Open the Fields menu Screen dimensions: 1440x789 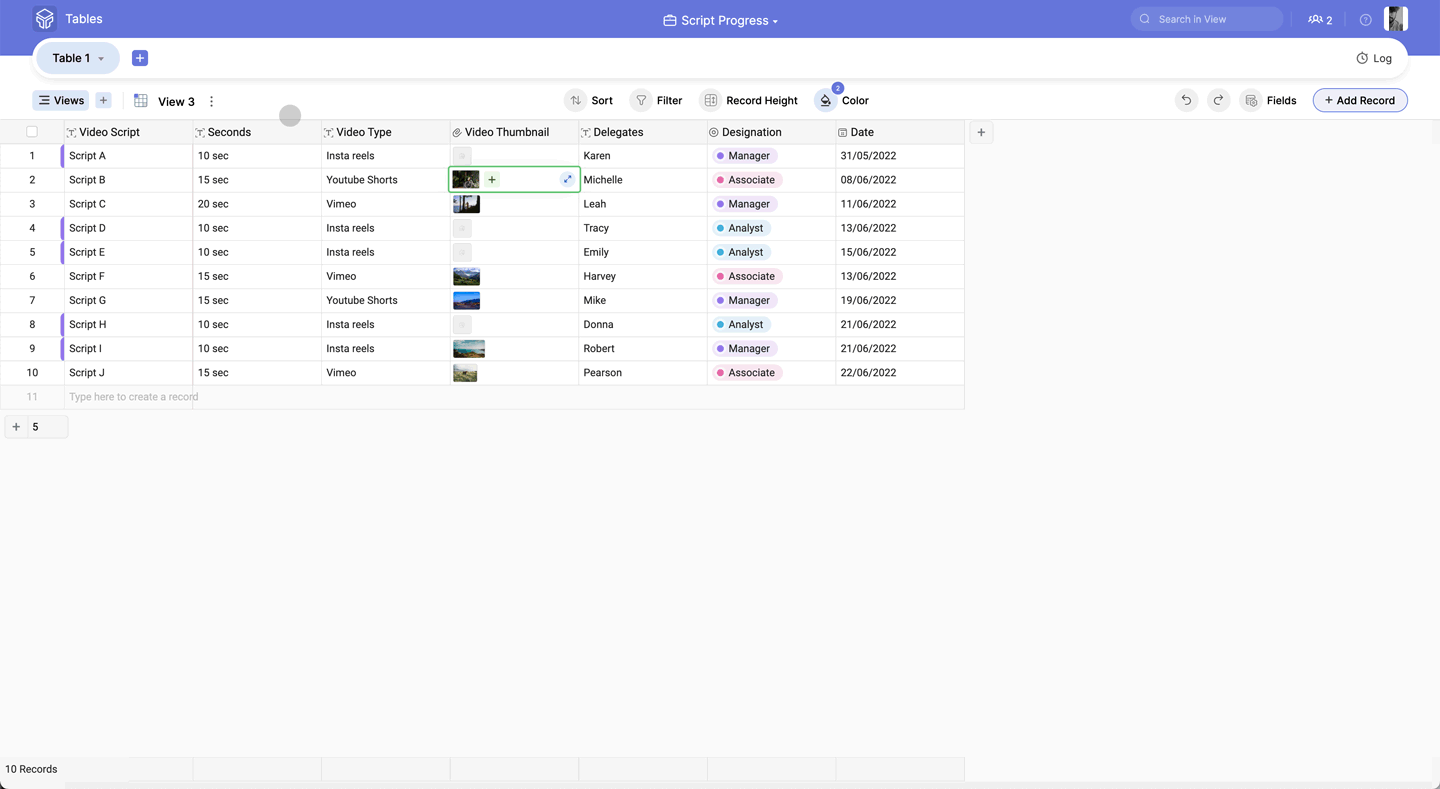(1270, 100)
